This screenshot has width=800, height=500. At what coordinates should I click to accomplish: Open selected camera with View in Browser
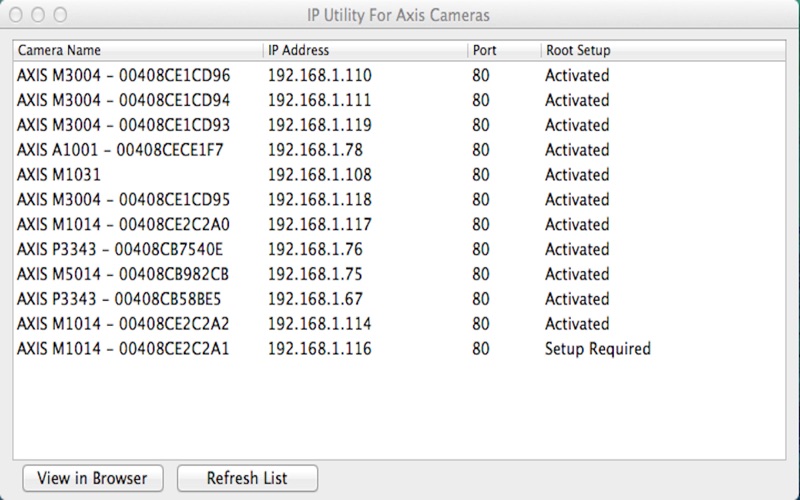pyautogui.click(x=93, y=478)
